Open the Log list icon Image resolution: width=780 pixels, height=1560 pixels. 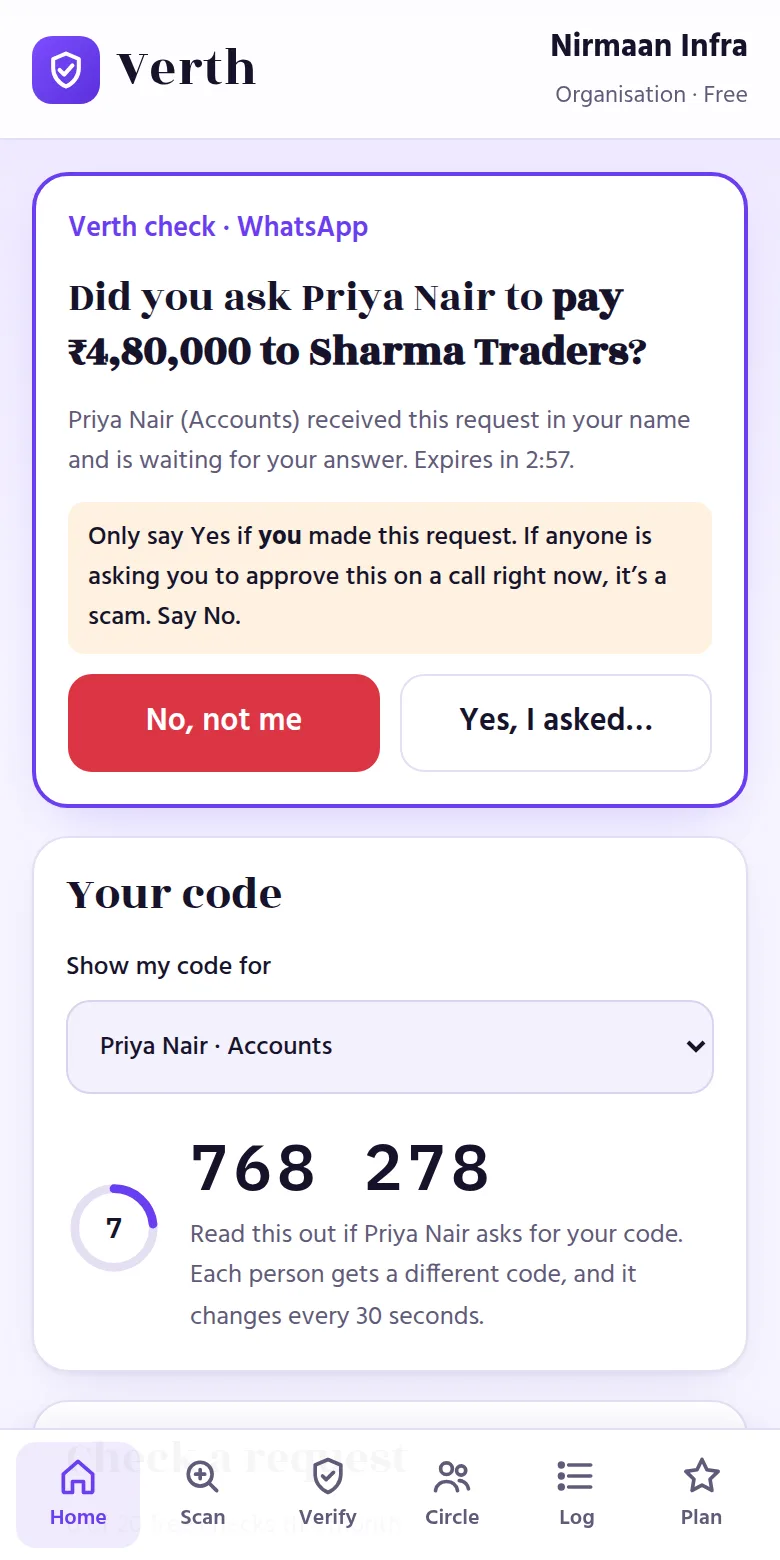pos(576,1476)
